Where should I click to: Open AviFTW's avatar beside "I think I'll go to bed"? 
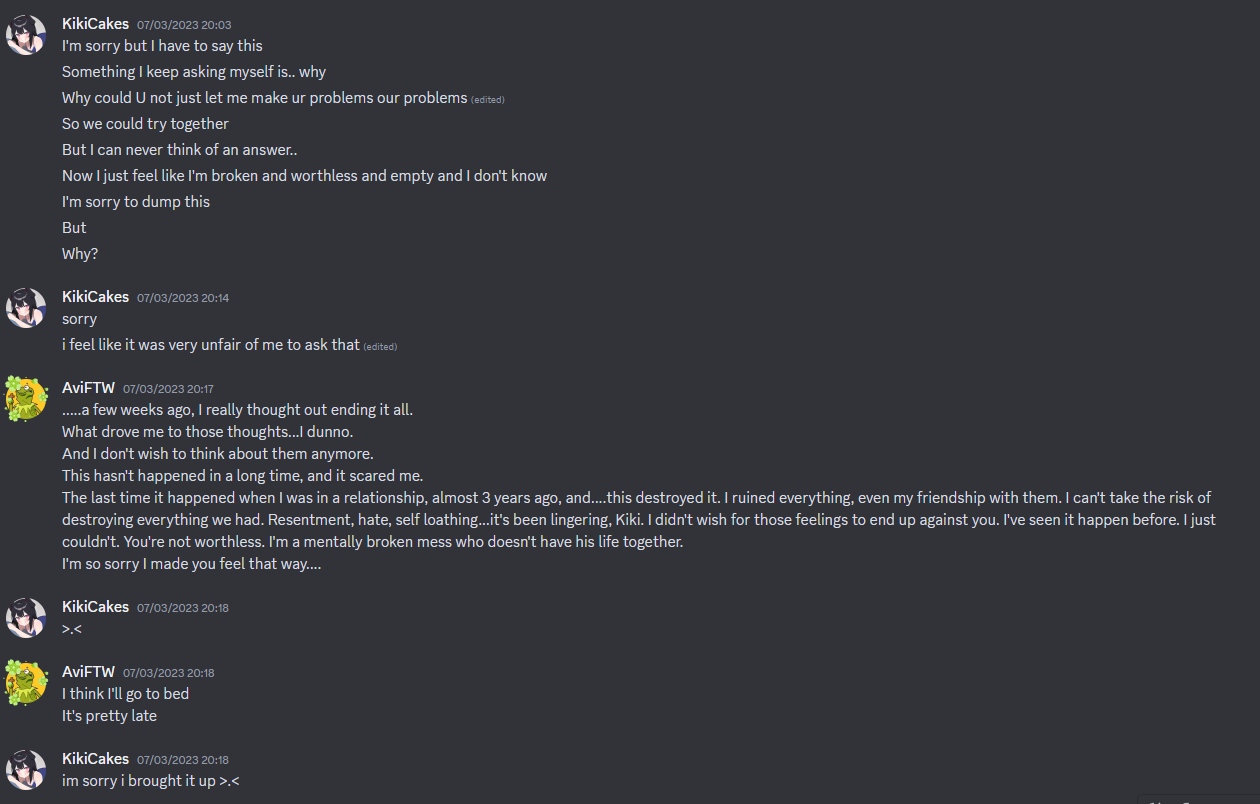(26, 683)
